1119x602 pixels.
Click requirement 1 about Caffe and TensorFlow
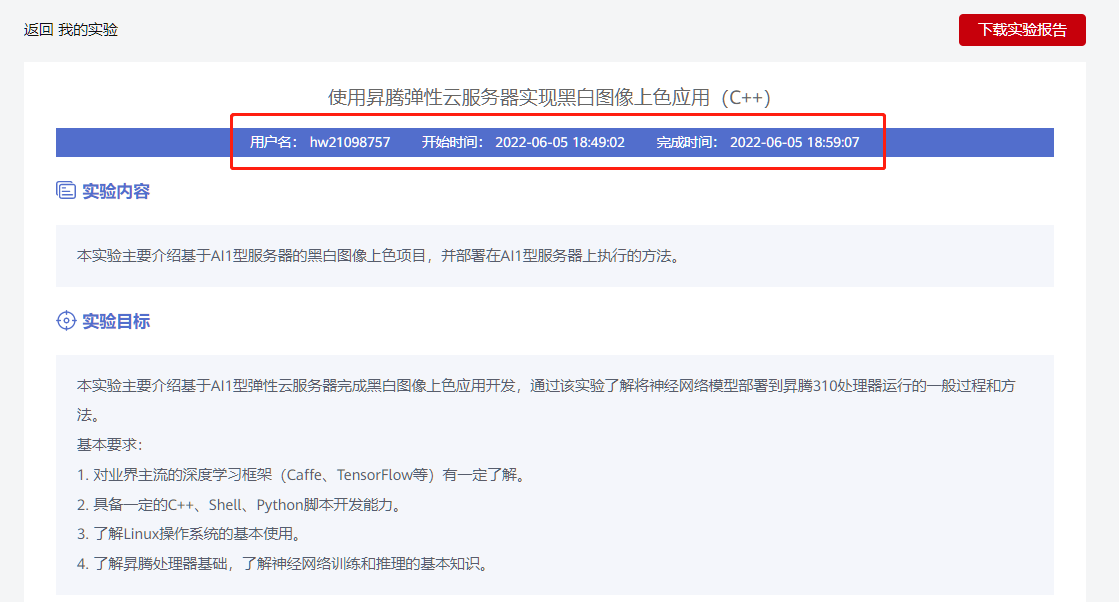(302, 475)
